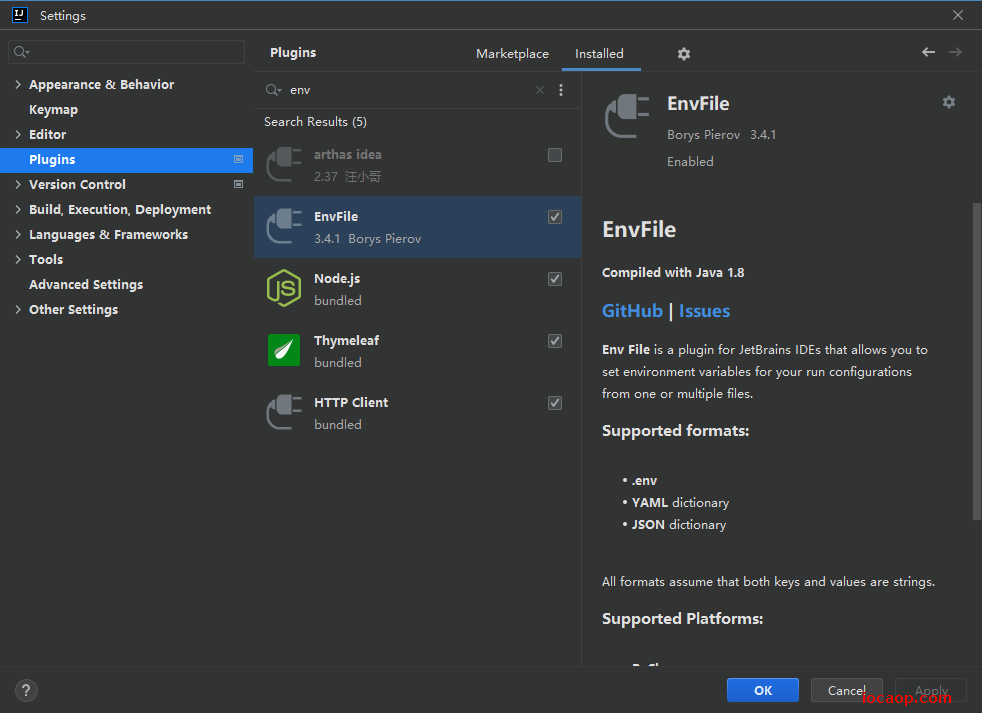
Task: Select Keymap in settings tree
Action: click(53, 110)
